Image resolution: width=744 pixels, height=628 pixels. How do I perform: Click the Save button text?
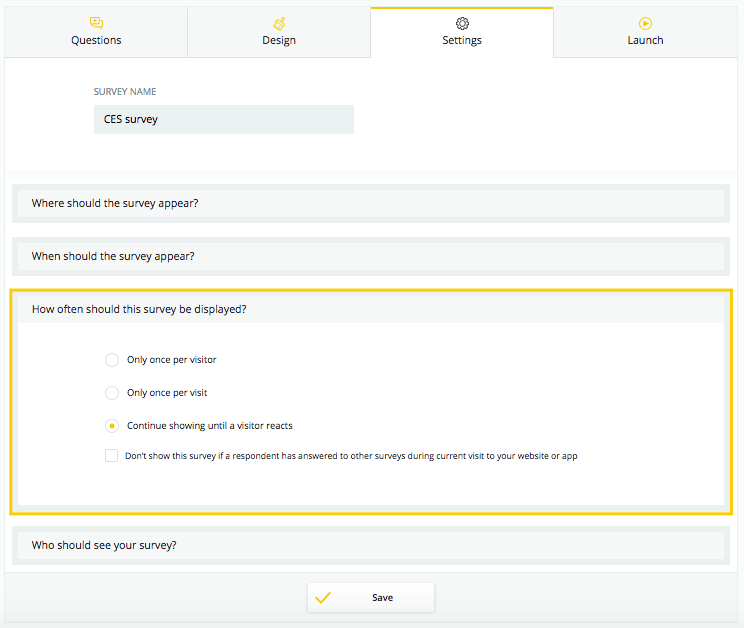(x=382, y=598)
